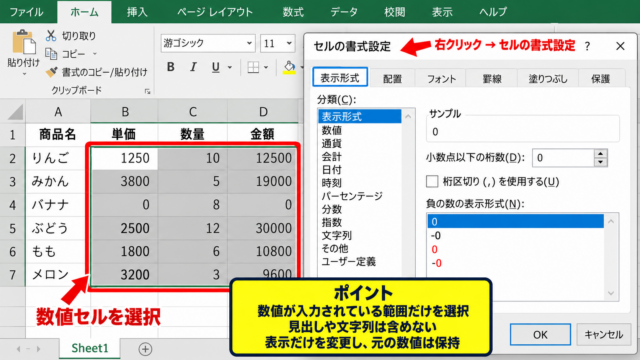Toggle Bold formatting
Image resolution: width=640 pixels, height=360 pixels.
[171, 67]
